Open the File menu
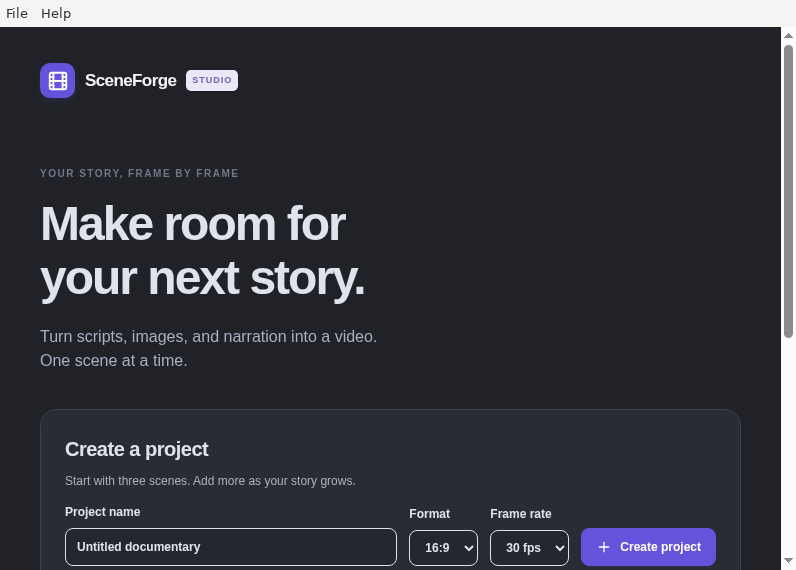Image resolution: width=796 pixels, height=570 pixels. 17,13
